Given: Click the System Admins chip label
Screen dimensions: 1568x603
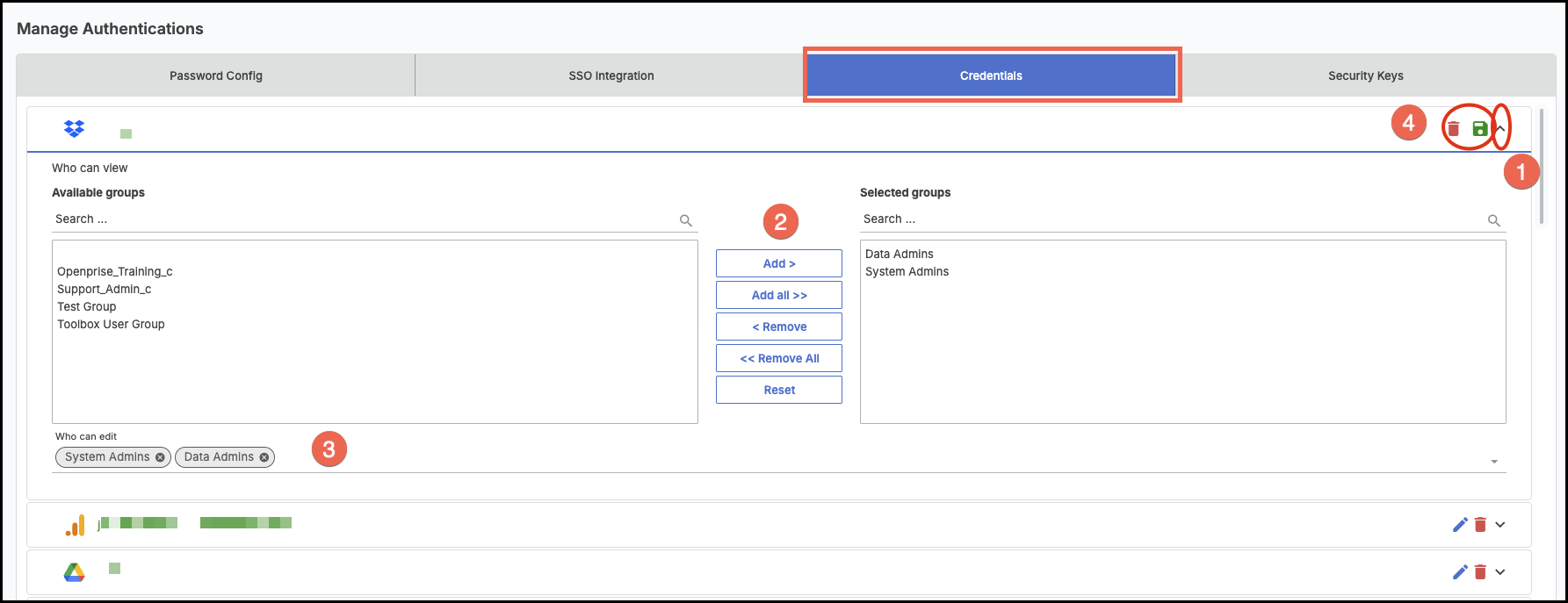Looking at the screenshot, I should 107,457.
